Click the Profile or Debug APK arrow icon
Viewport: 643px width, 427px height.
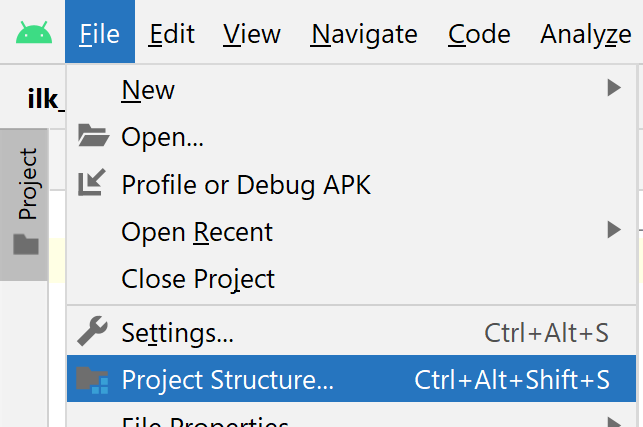coord(92,182)
